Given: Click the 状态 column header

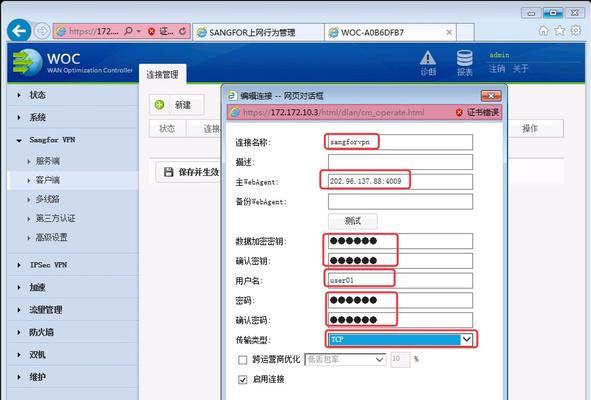Looking at the screenshot, I should [x=167, y=129].
